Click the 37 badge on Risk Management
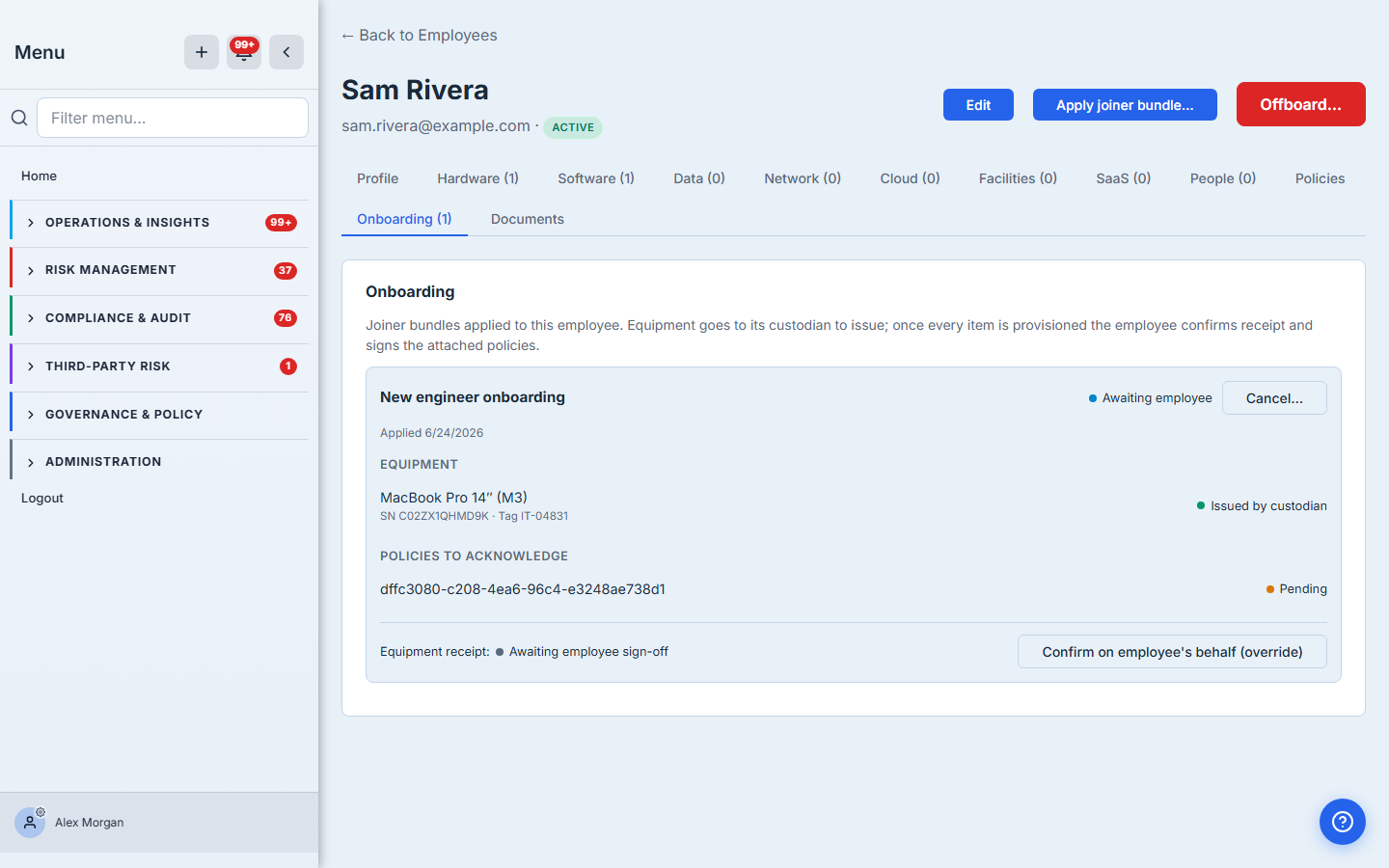This screenshot has height=868, width=1389. [286, 271]
